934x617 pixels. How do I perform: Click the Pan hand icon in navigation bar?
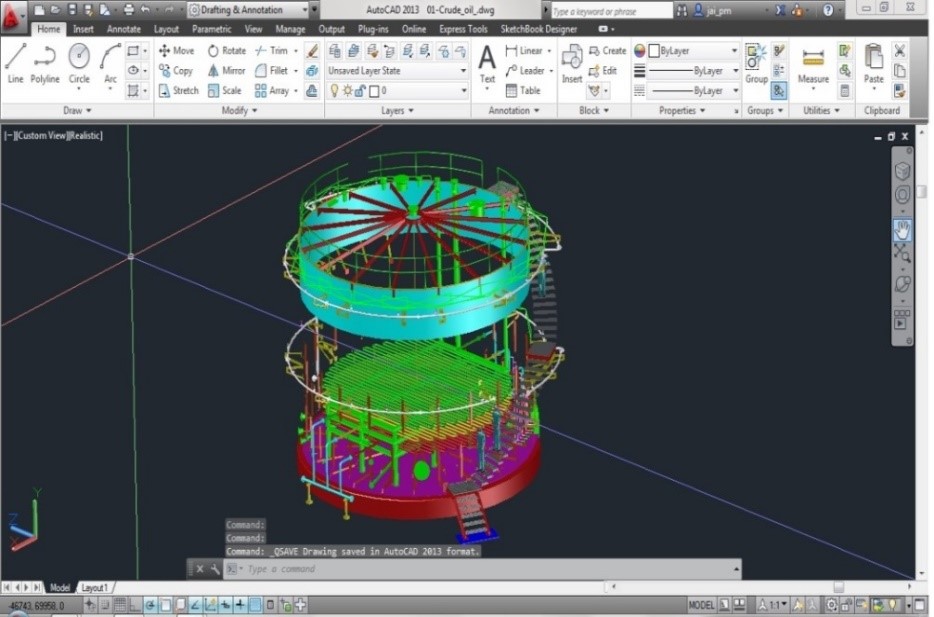pos(902,229)
